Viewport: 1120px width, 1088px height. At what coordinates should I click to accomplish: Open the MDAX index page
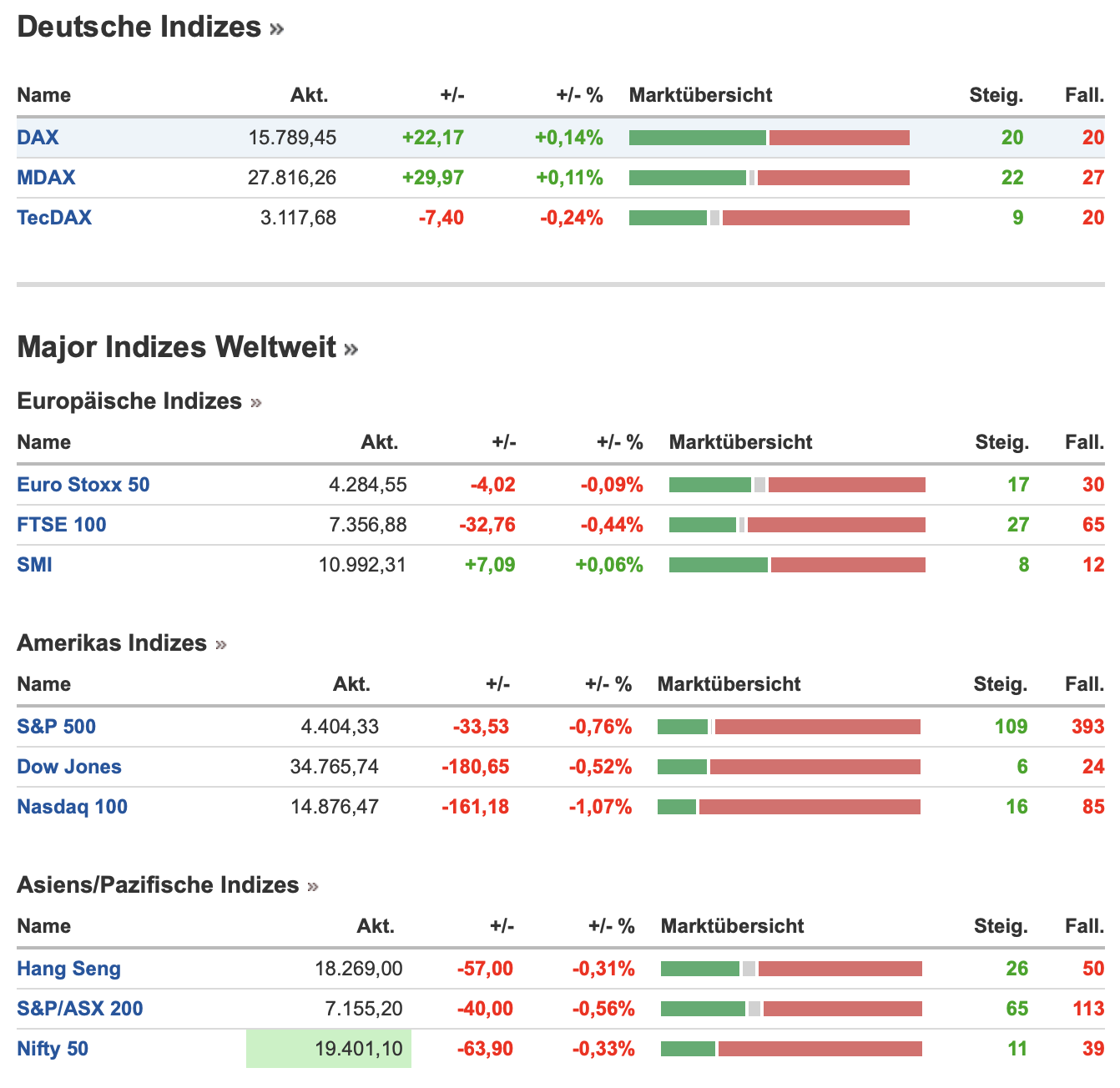pyautogui.click(x=46, y=178)
